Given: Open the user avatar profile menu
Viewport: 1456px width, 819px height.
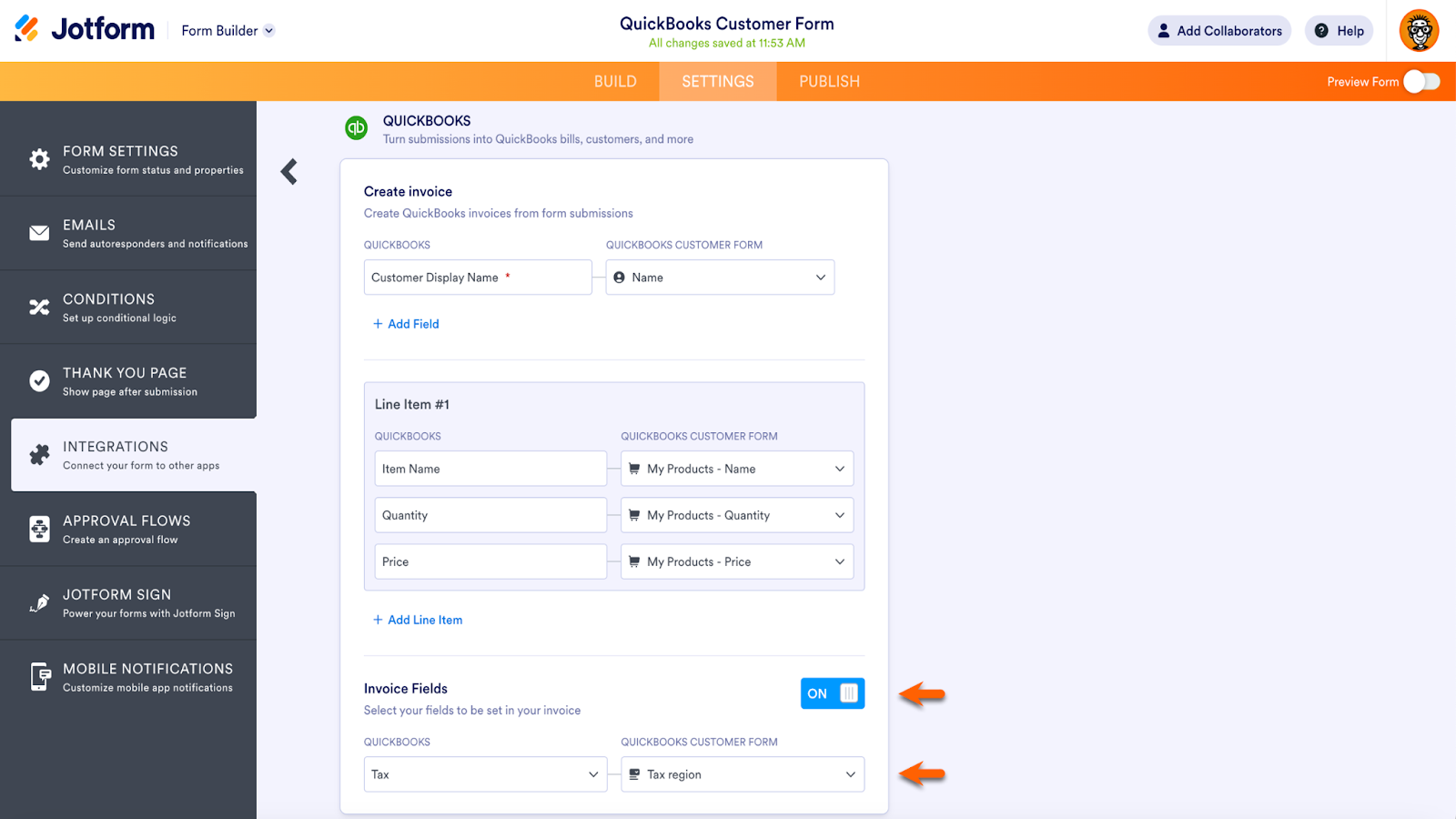Looking at the screenshot, I should [x=1419, y=31].
